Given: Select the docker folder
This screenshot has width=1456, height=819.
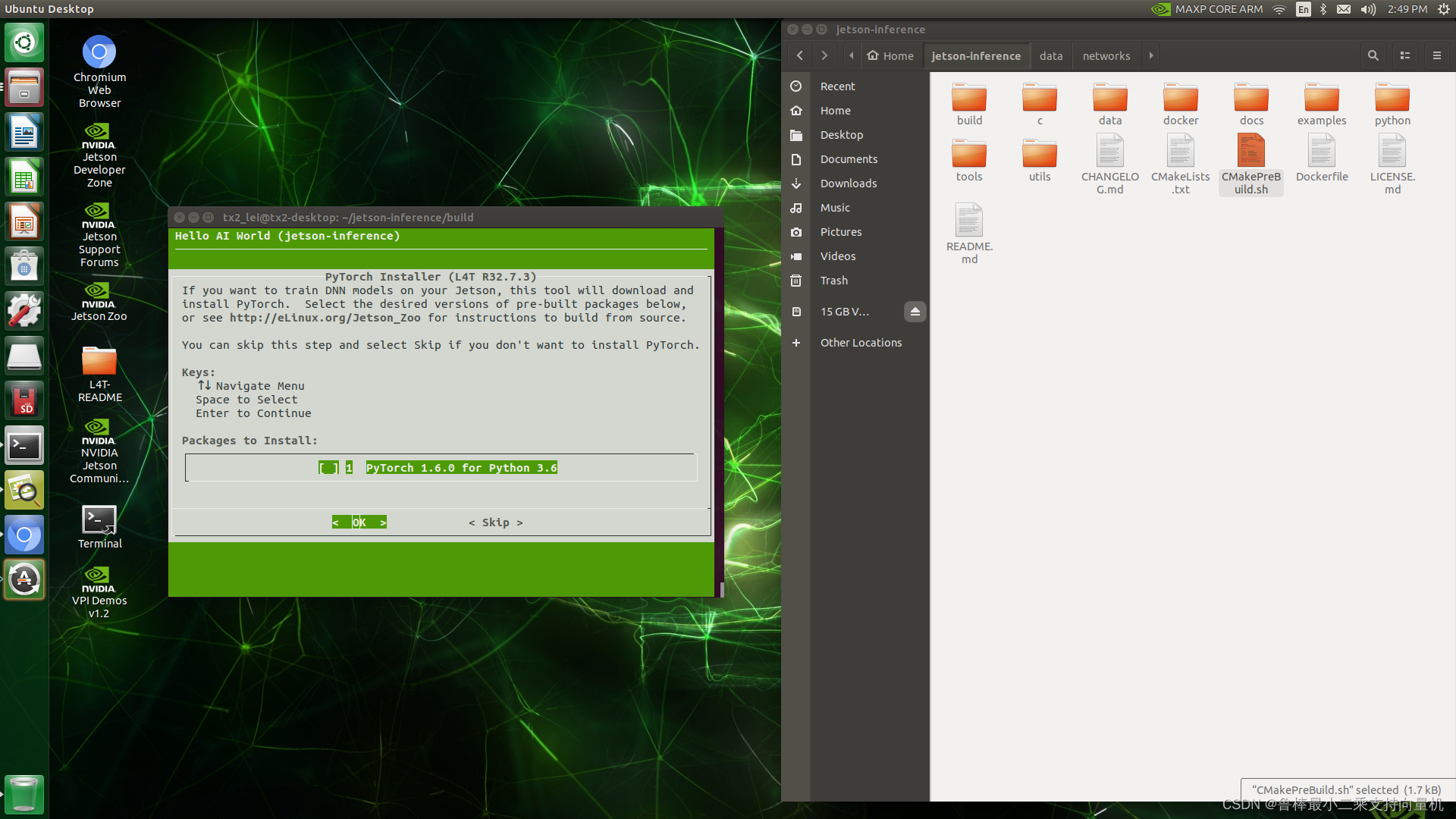Looking at the screenshot, I should pyautogui.click(x=1181, y=105).
